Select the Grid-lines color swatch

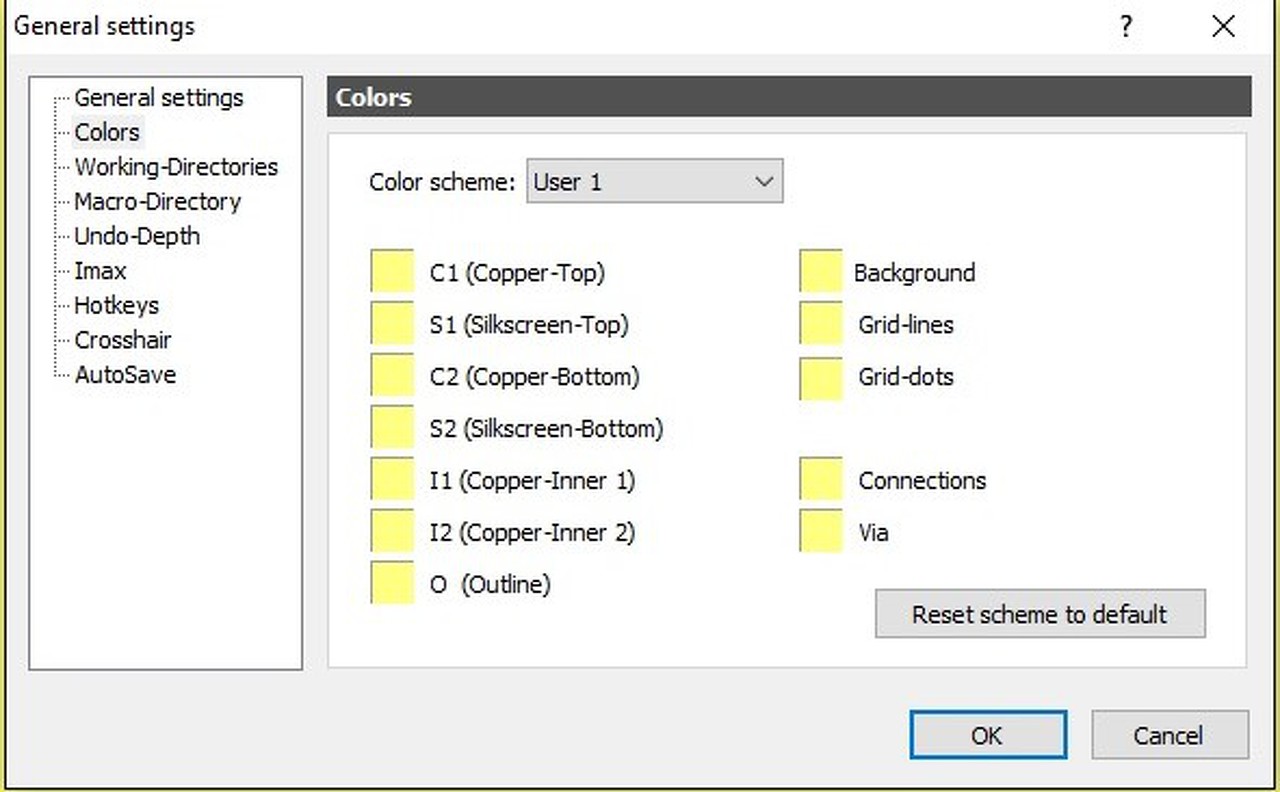coord(821,324)
